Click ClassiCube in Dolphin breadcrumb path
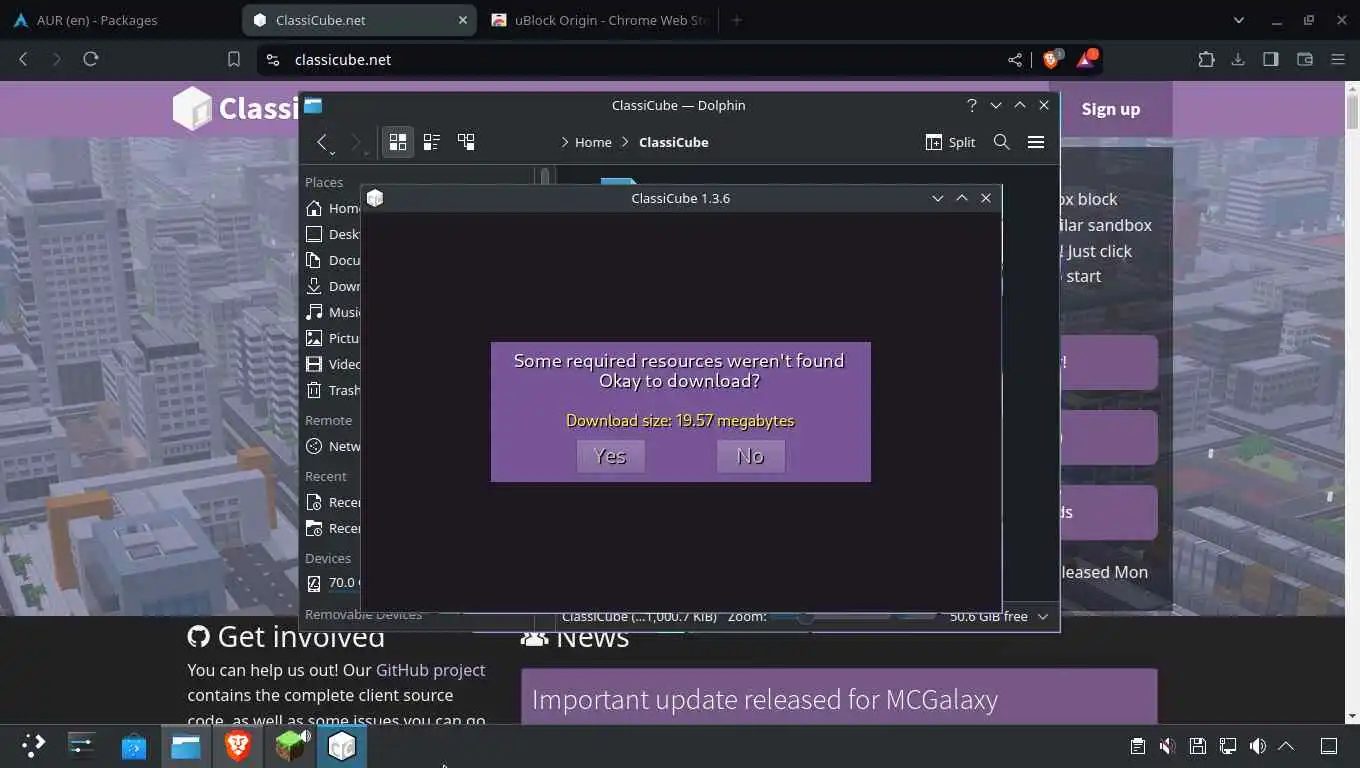 pos(673,142)
